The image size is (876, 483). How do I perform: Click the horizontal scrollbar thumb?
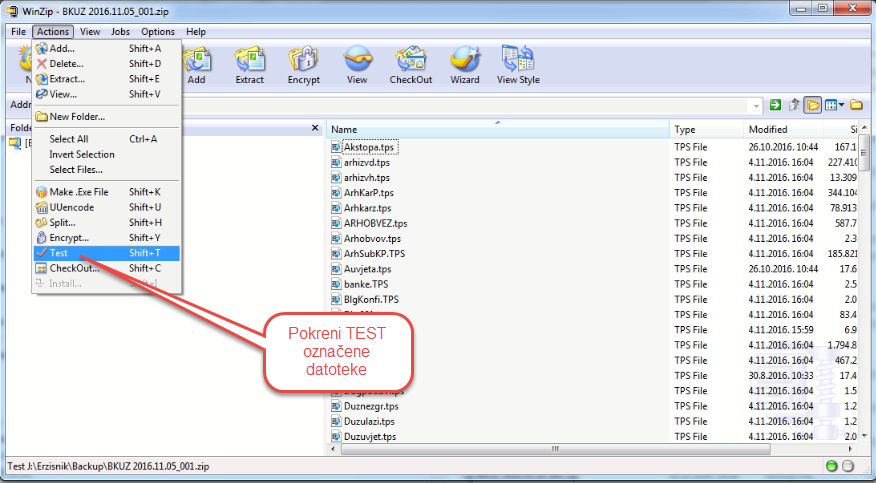[555, 448]
